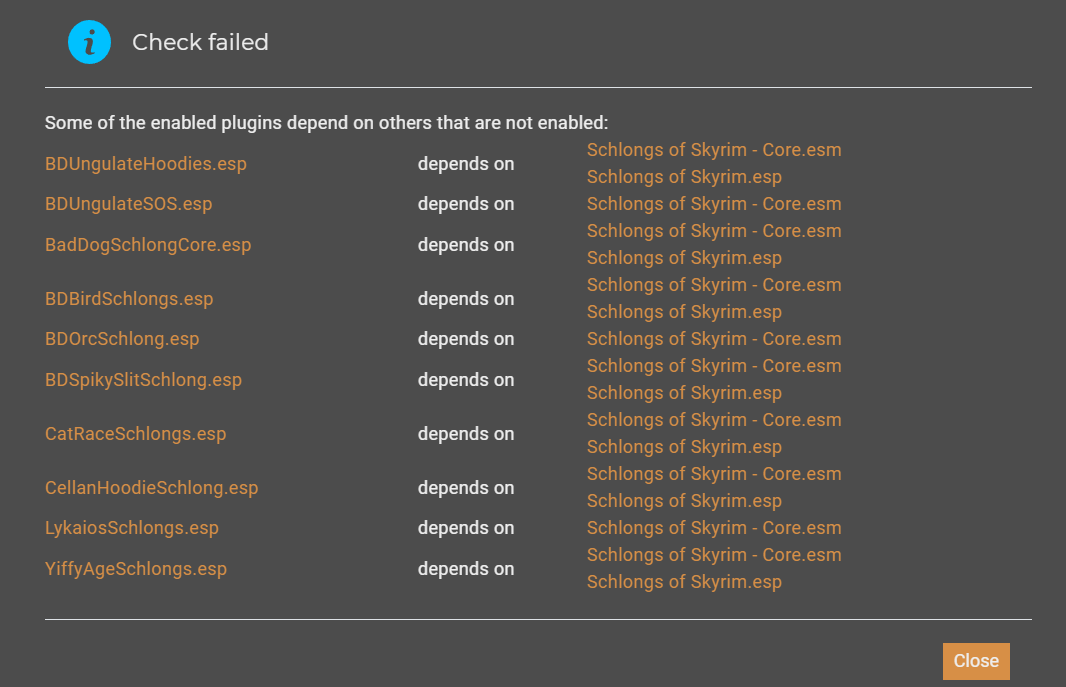Open the LykaiosSchlongs.esp plugin link

click(x=132, y=528)
